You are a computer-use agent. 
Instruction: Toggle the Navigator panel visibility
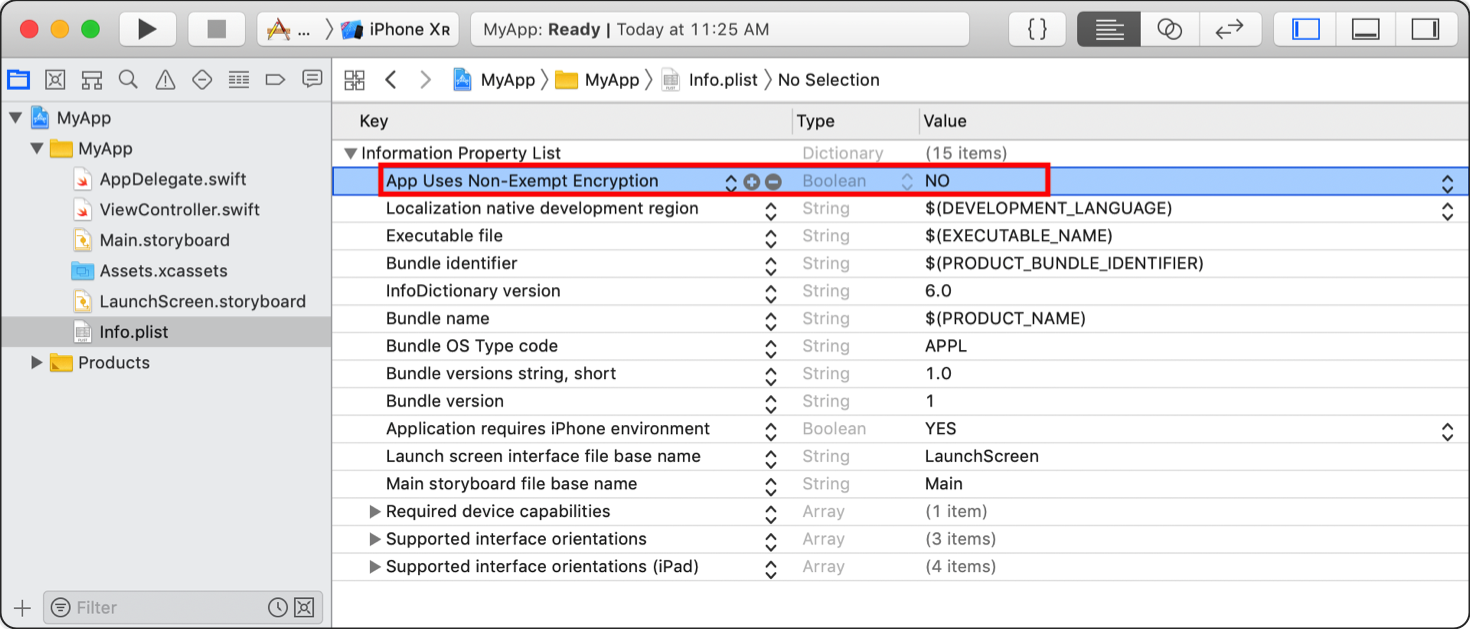[1307, 29]
